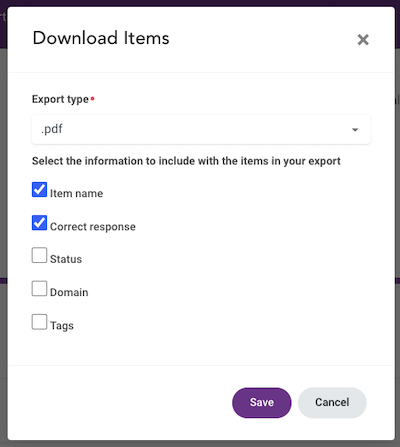Click the 'Select the information to include' instruction text
The image size is (400, 447).
(186, 161)
